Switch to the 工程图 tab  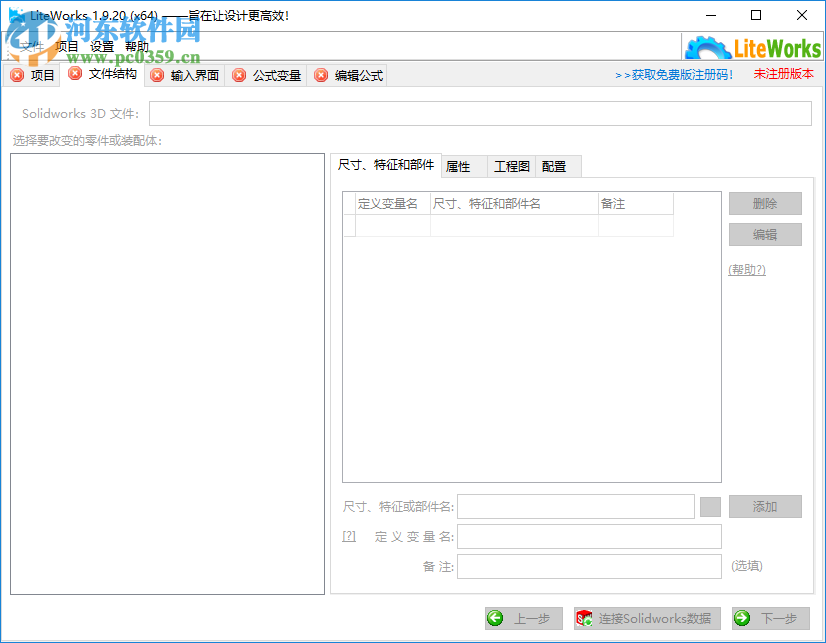[511, 166]
